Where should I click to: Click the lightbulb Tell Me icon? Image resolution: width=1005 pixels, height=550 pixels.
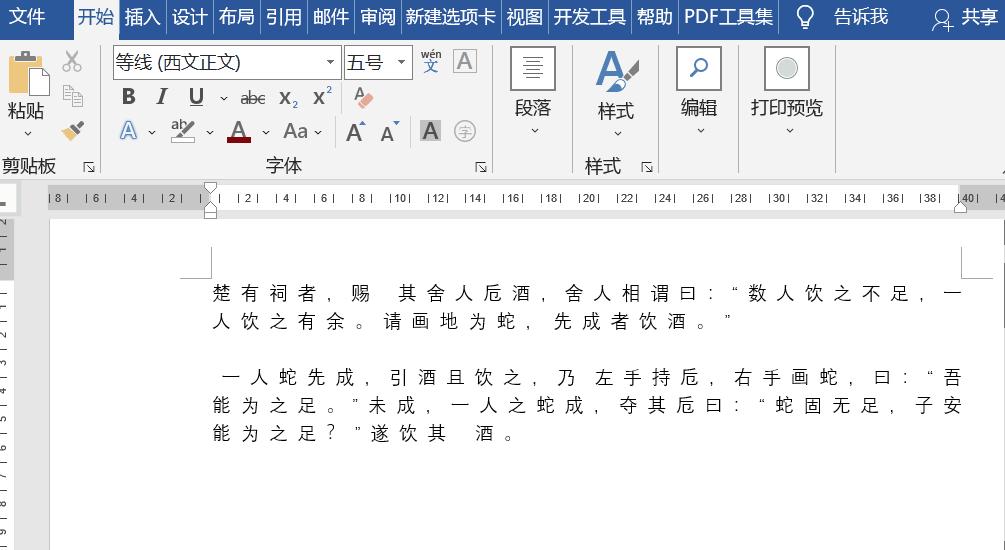tap(805, 17)
